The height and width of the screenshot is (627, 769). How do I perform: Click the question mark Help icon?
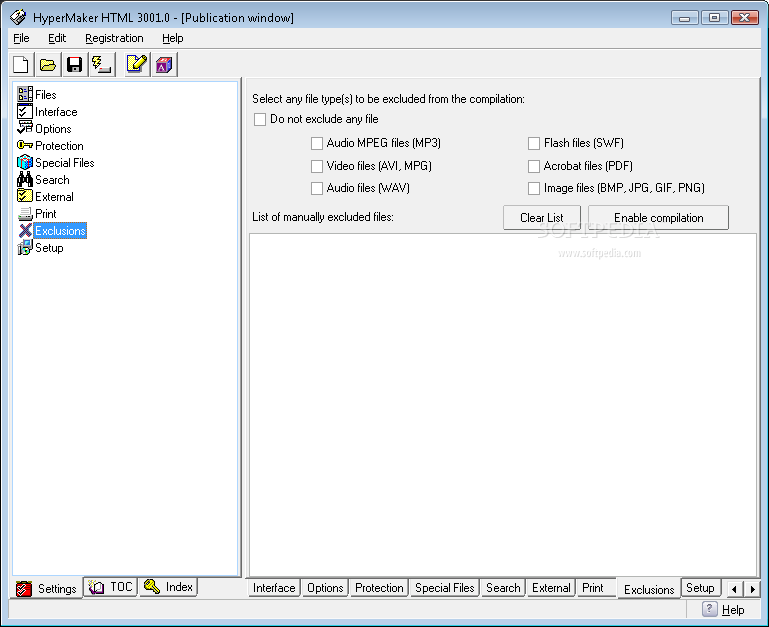pyautogui.click(x=710, y=609)
